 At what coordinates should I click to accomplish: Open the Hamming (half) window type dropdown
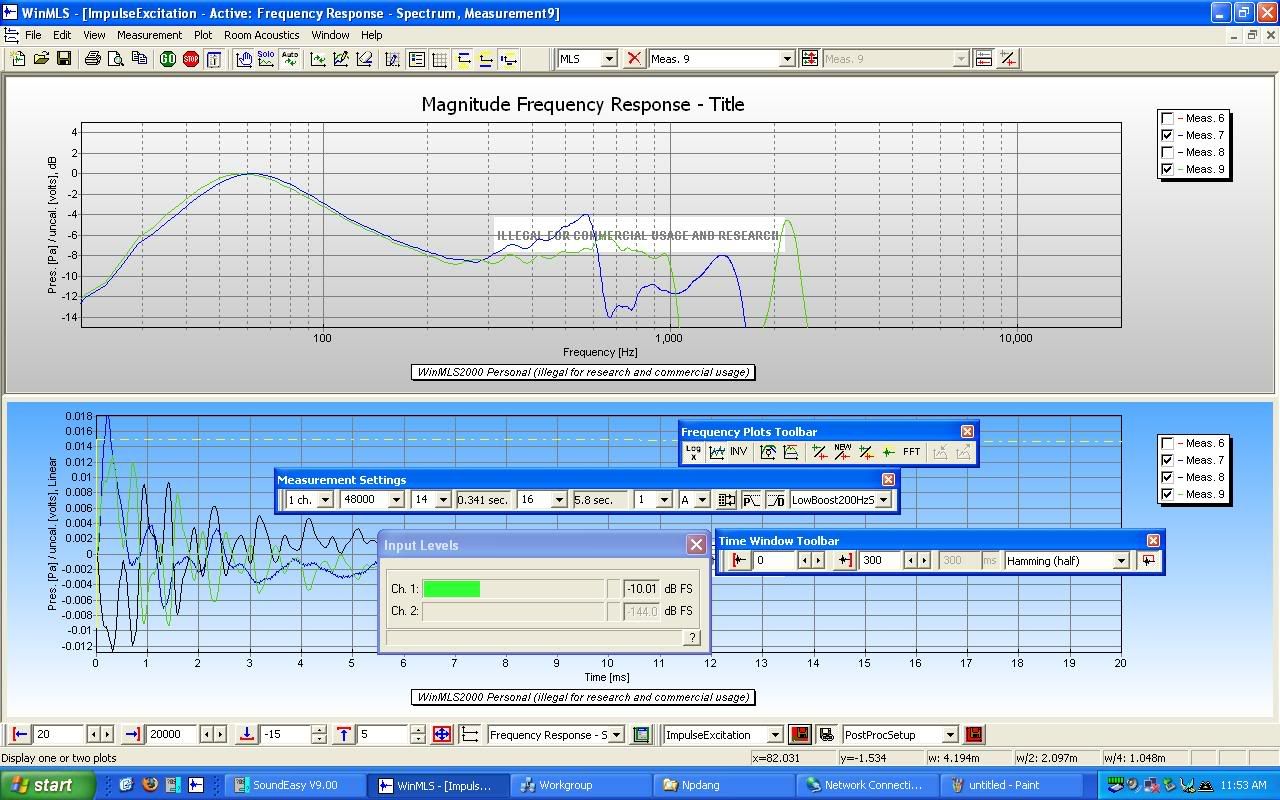point(1121,561)
